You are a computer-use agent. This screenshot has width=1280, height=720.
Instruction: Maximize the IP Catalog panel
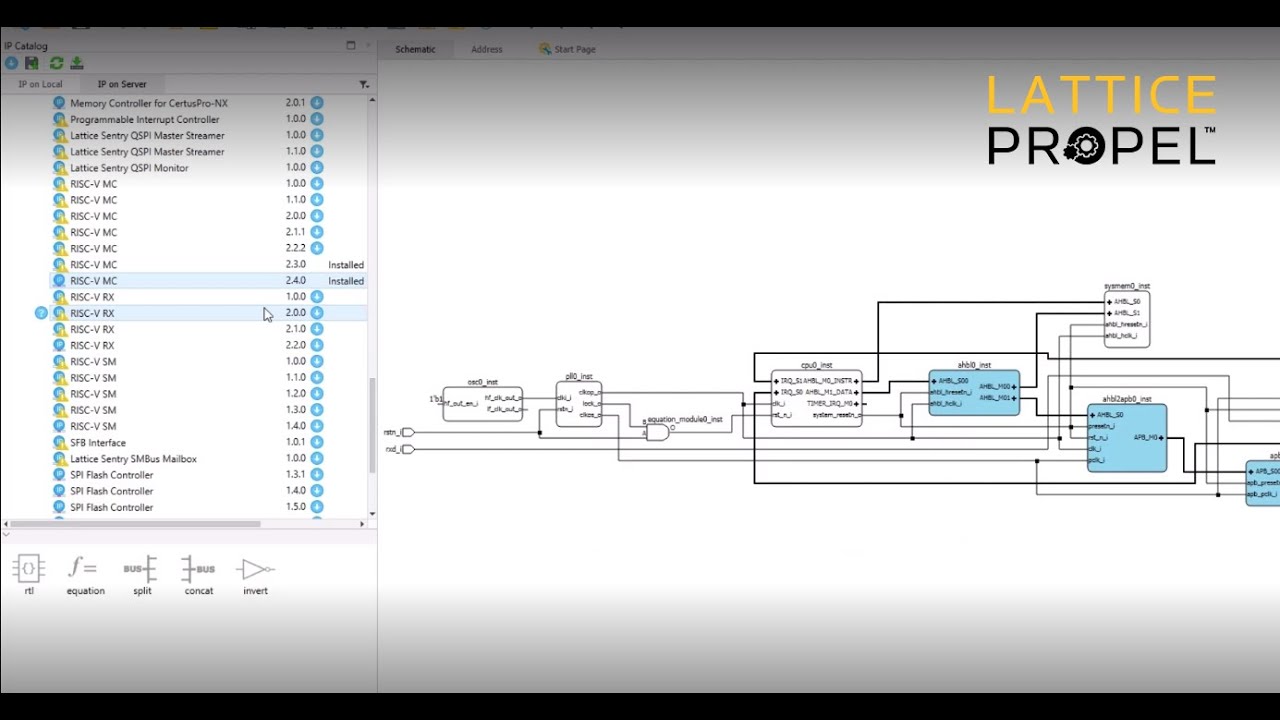click(351, 45)
